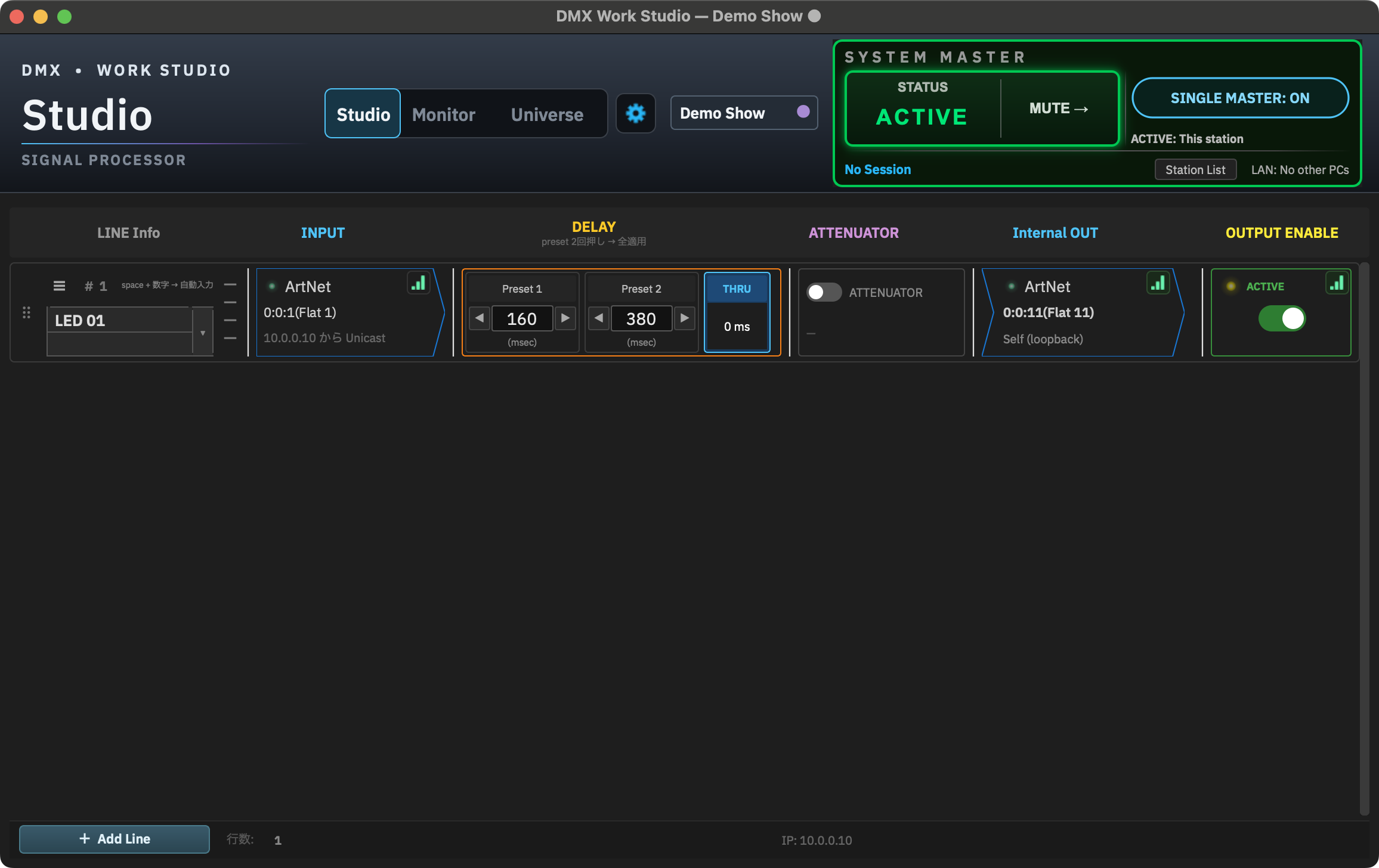Screen dimensions: 1379x868
Task: Click the signal level icon in INPUT ArtNet box
Action: coord(419,283)
